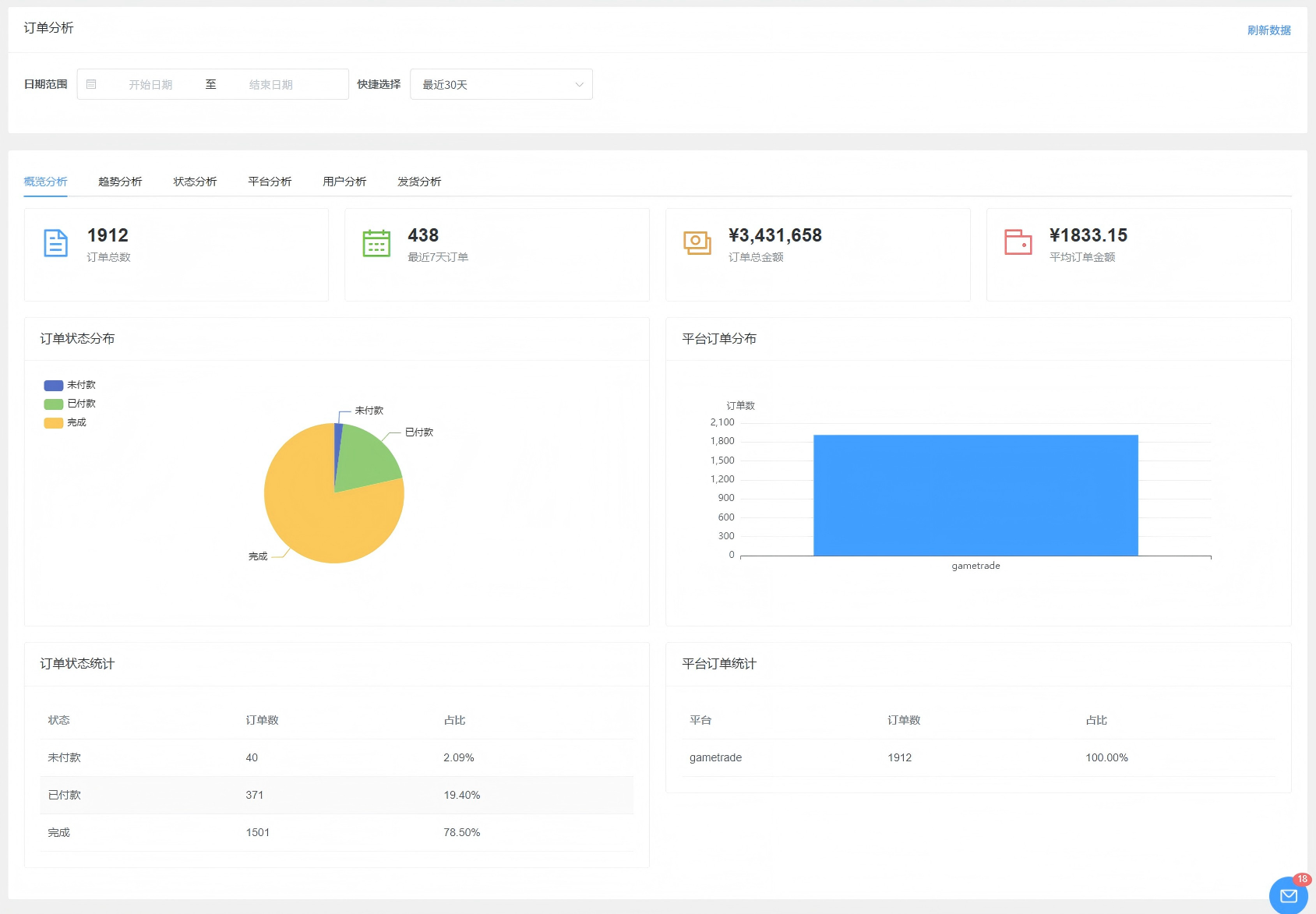Open the 用户分析 tab
The image size is (1316, 914).
click(344, 182)
